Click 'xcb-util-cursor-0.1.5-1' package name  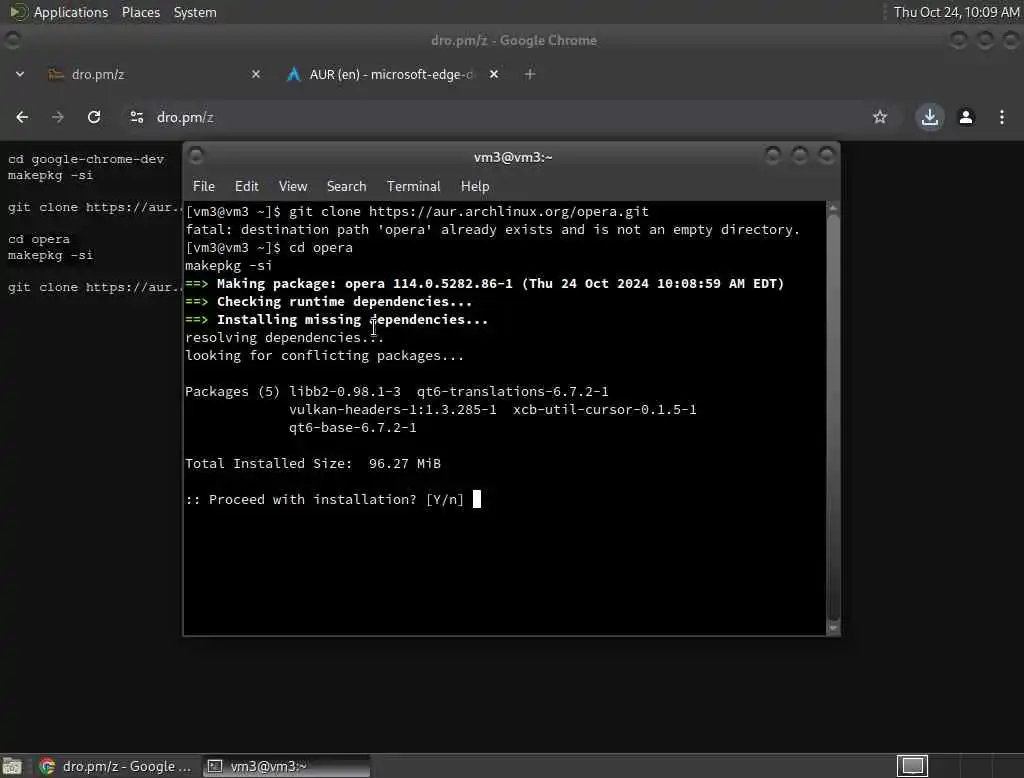(x=605, y=410)
